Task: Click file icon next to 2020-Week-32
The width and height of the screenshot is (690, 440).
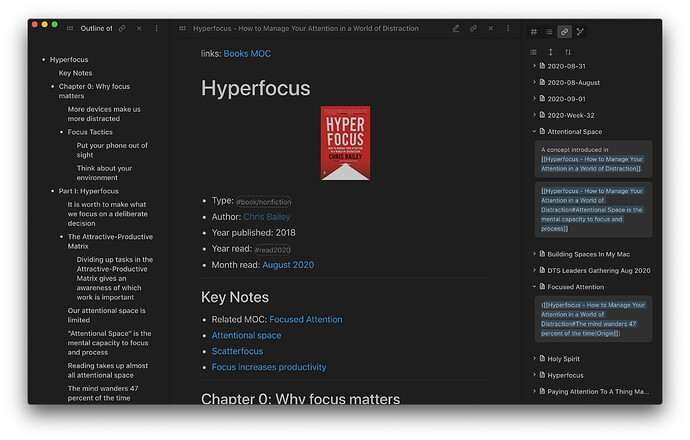Action: pos(542,114)
